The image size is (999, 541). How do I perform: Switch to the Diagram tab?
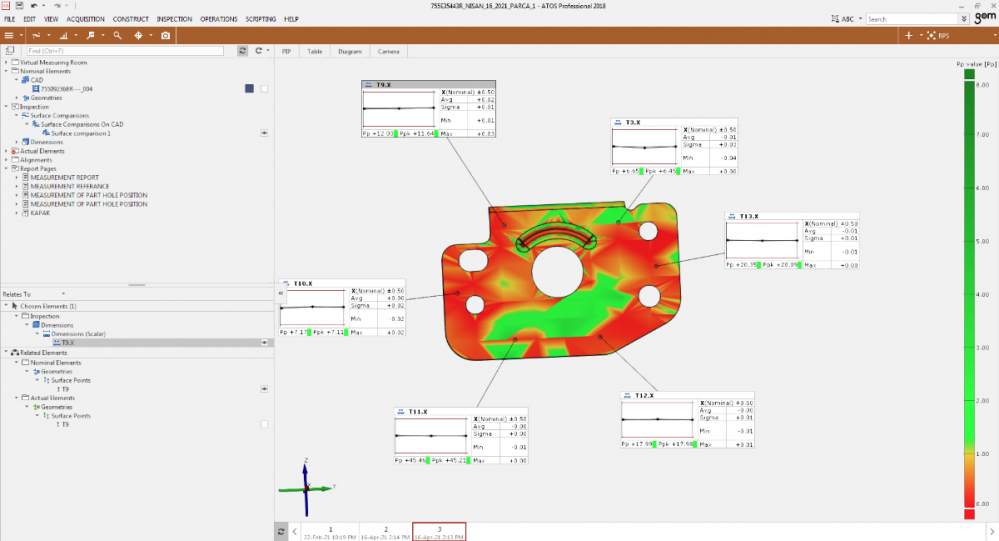[x=349, y=50]
